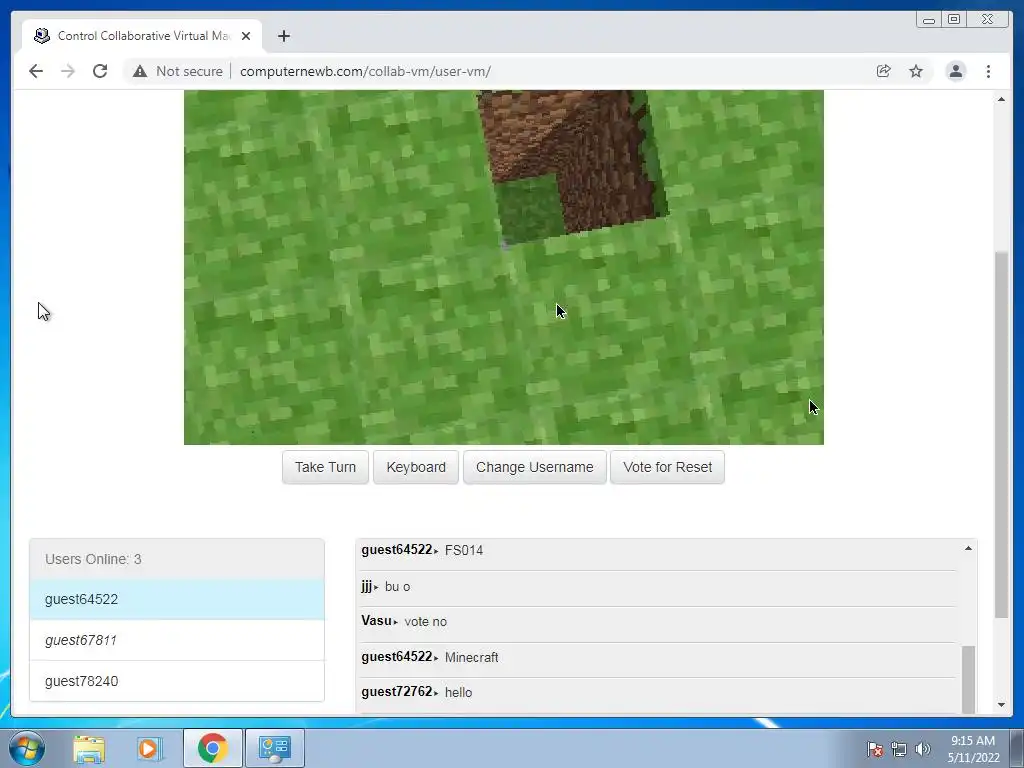
Task: Open the control panel taskbar icon
Action: coord(275,748)
